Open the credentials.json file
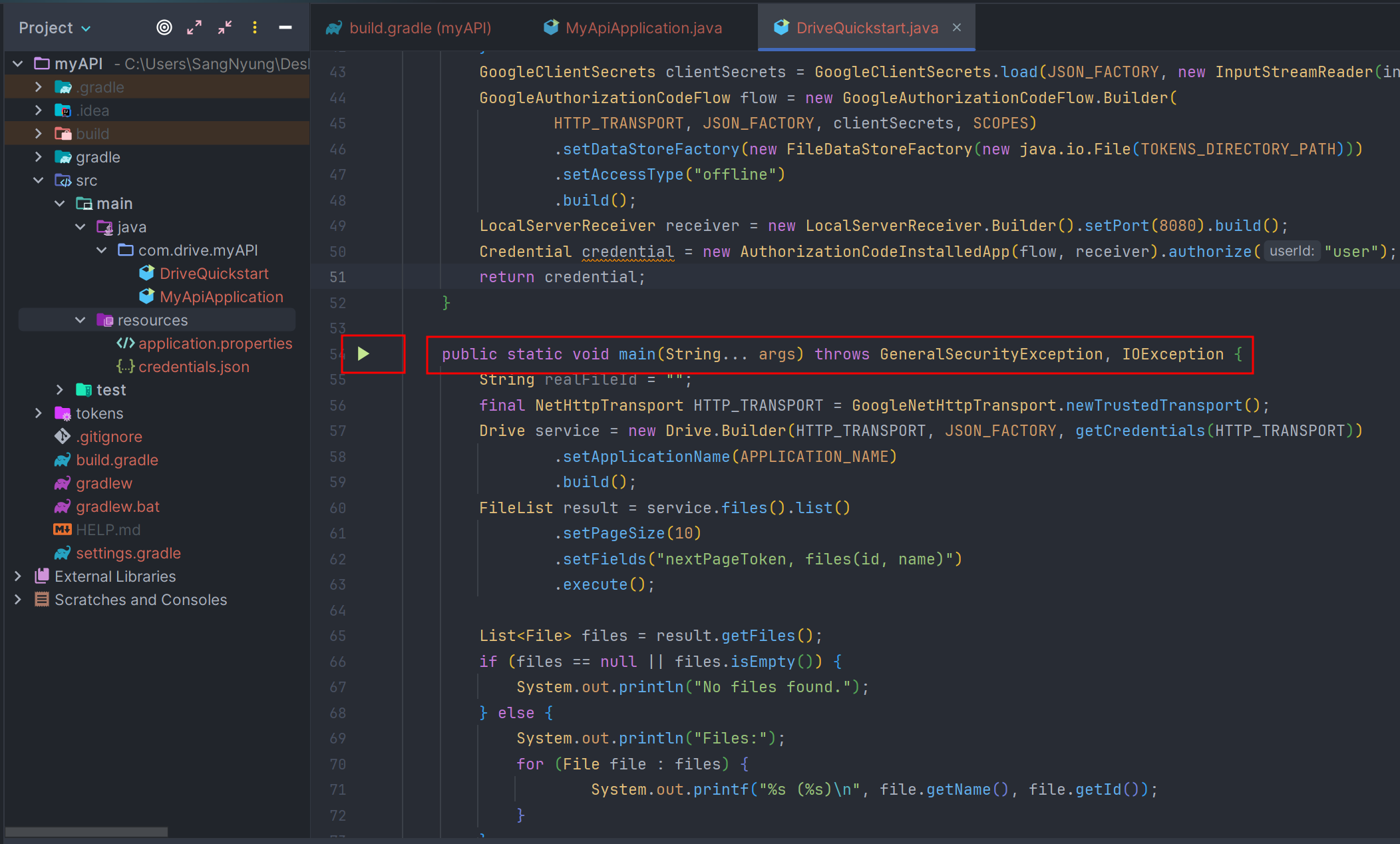Image resolution: width=1400 pixels, height=844 pixels. (194, 367)
